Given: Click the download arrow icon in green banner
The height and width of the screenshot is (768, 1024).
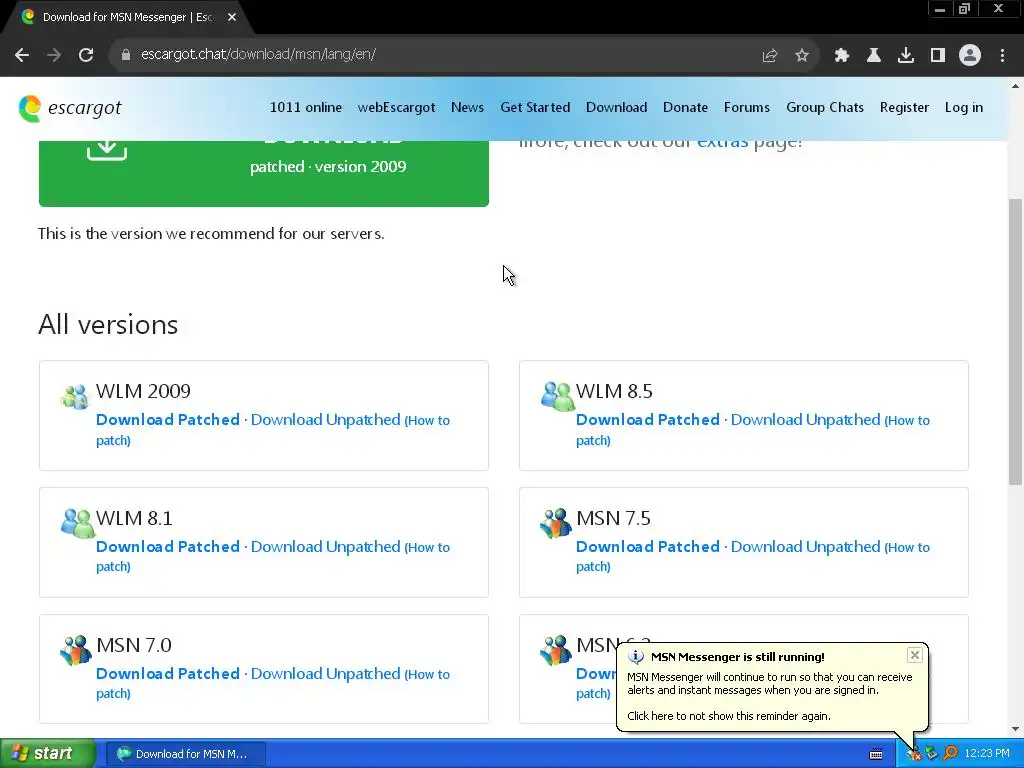Looking at the screenshot, I should coord(107,150).
